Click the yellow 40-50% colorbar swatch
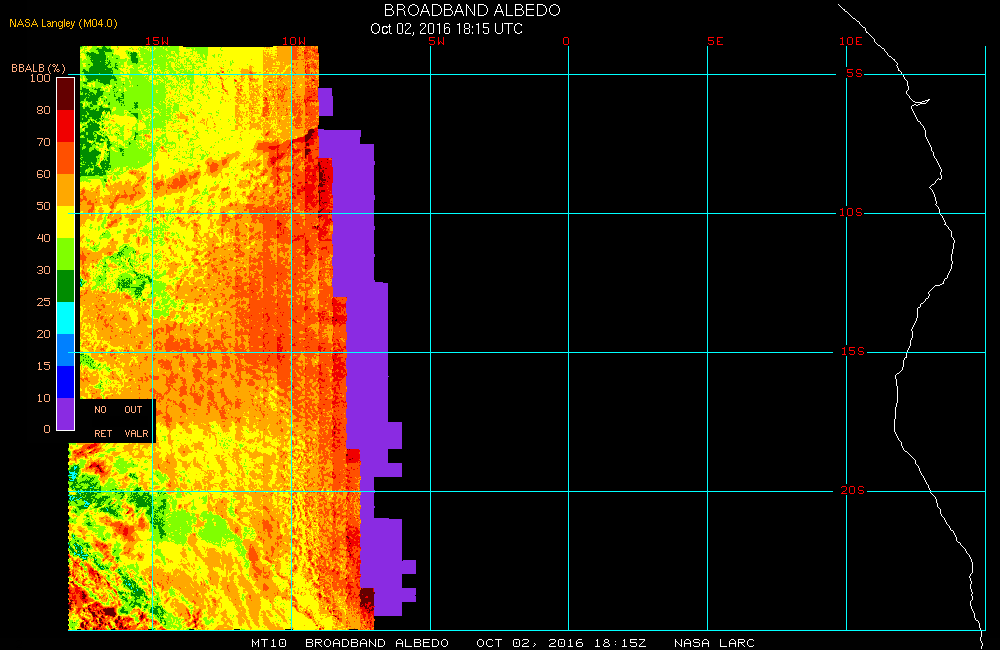This screenshot has height=650, width=1000. coord(65,221)
